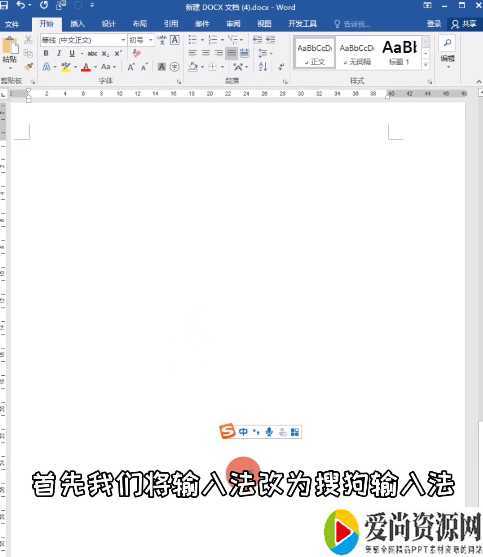This screenshot has width=483, height=557.
Task: Switch to the 设计 (Design) tab
Action: [x=108, y=24]
